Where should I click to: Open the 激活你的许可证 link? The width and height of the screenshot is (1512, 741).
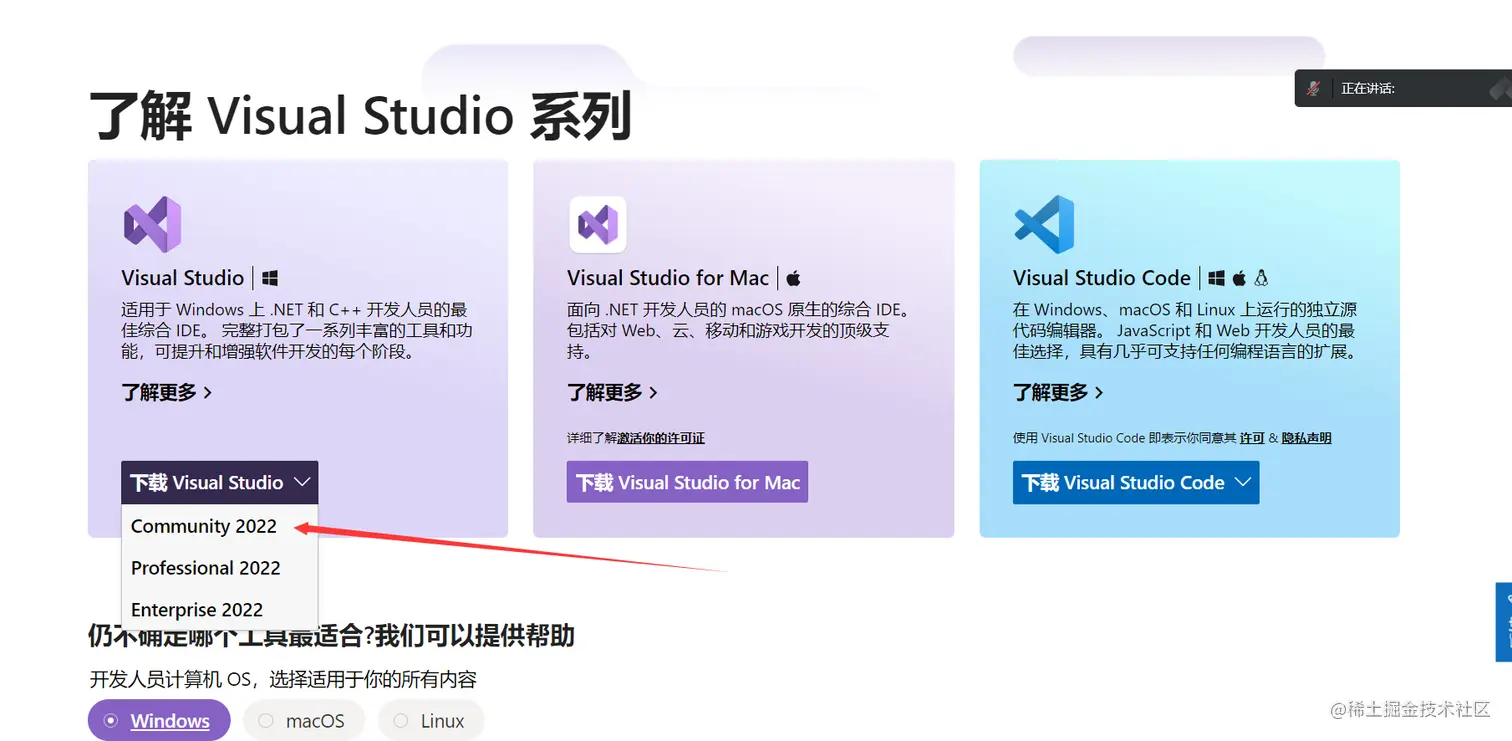pyautogui.click(x=661, y=438)
